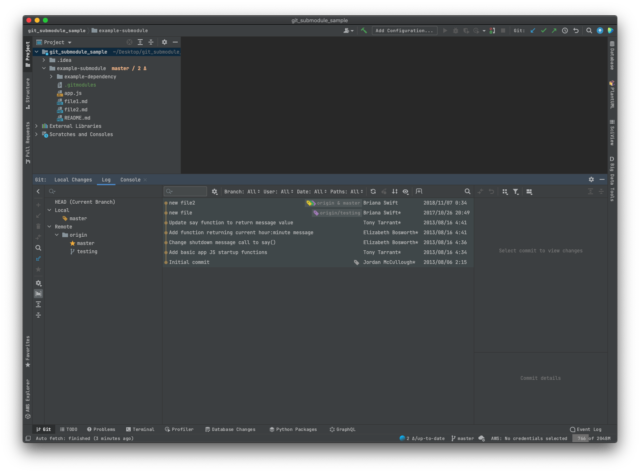Viewport: 640px width, 473px height.
Task: Click the commit log search field
Action: click(185, 191)
